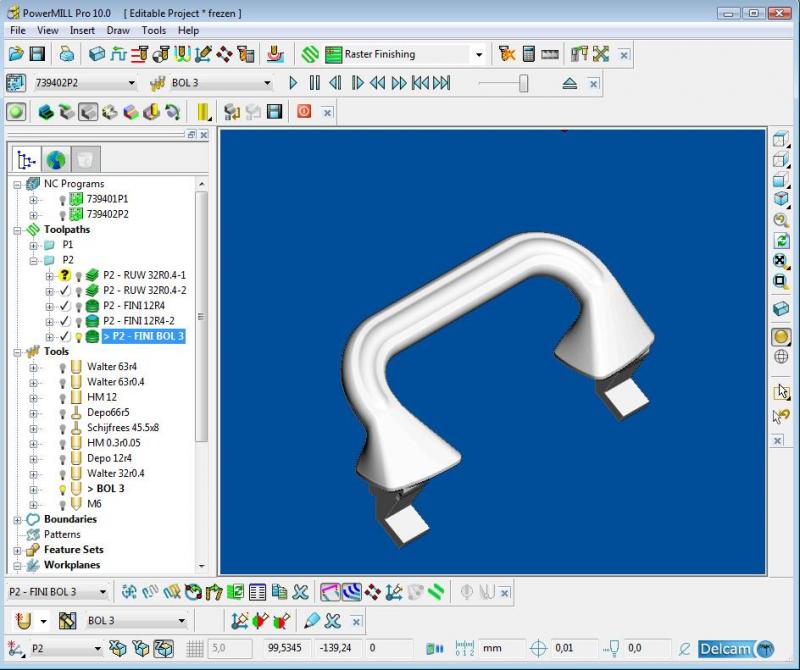Click the grid icon in status bar
Viewport: 800px width, 670px height.
click(x=195, y=649)
